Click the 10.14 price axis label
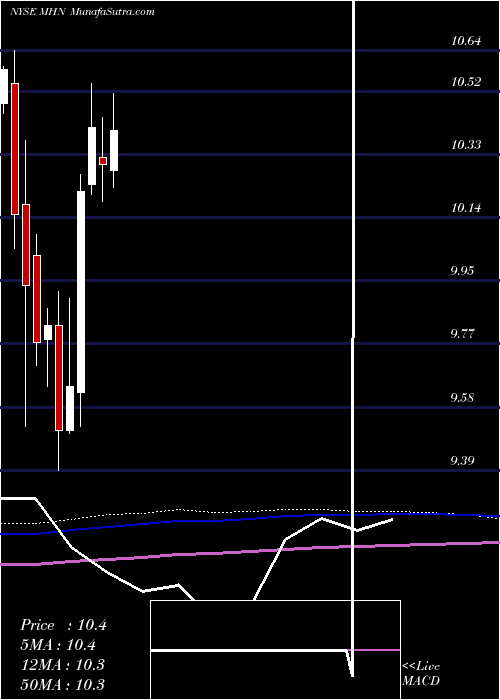This screenshot has width=500, height=700. coord(466,208)
